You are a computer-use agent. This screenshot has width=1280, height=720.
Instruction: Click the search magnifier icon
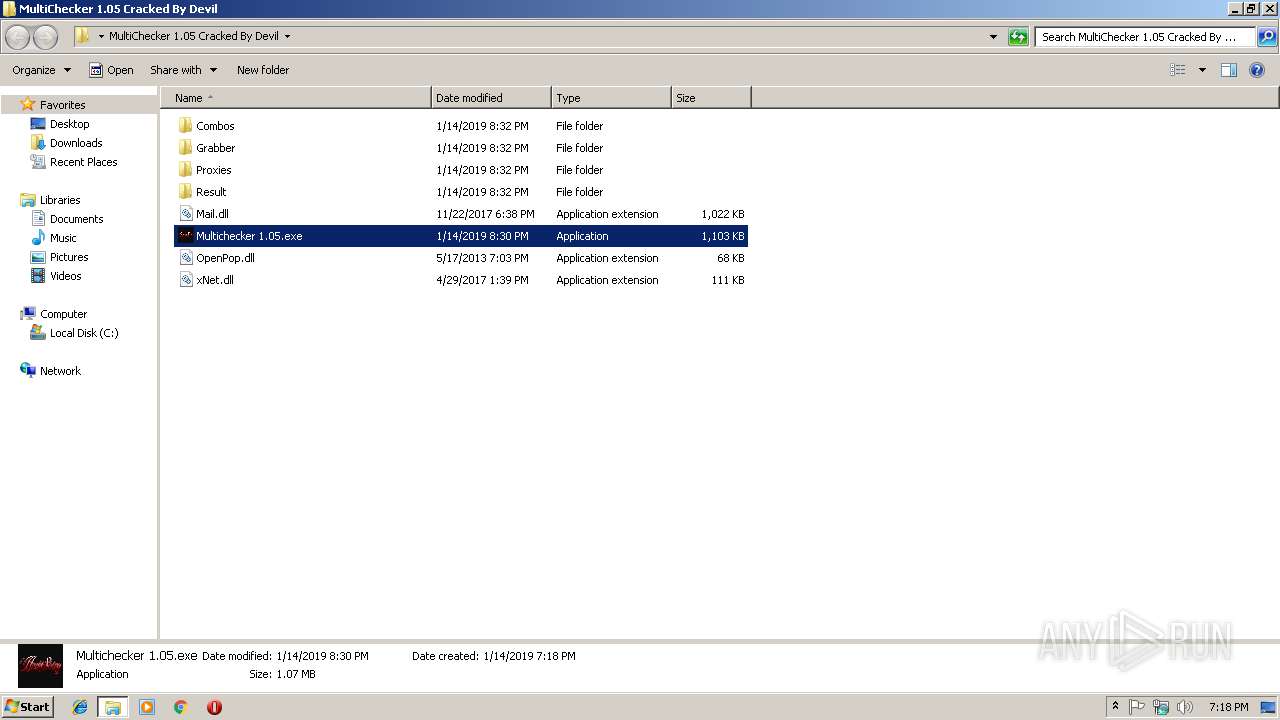pos(1266,37)
